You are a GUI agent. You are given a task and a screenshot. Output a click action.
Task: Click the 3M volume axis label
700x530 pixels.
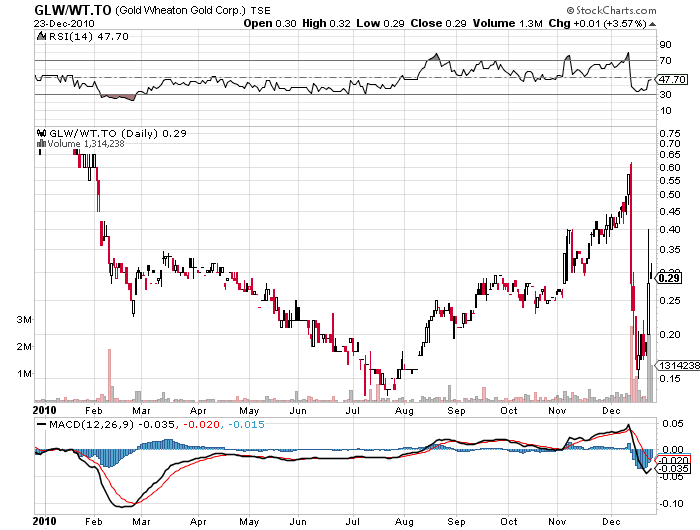click(24, 319)
